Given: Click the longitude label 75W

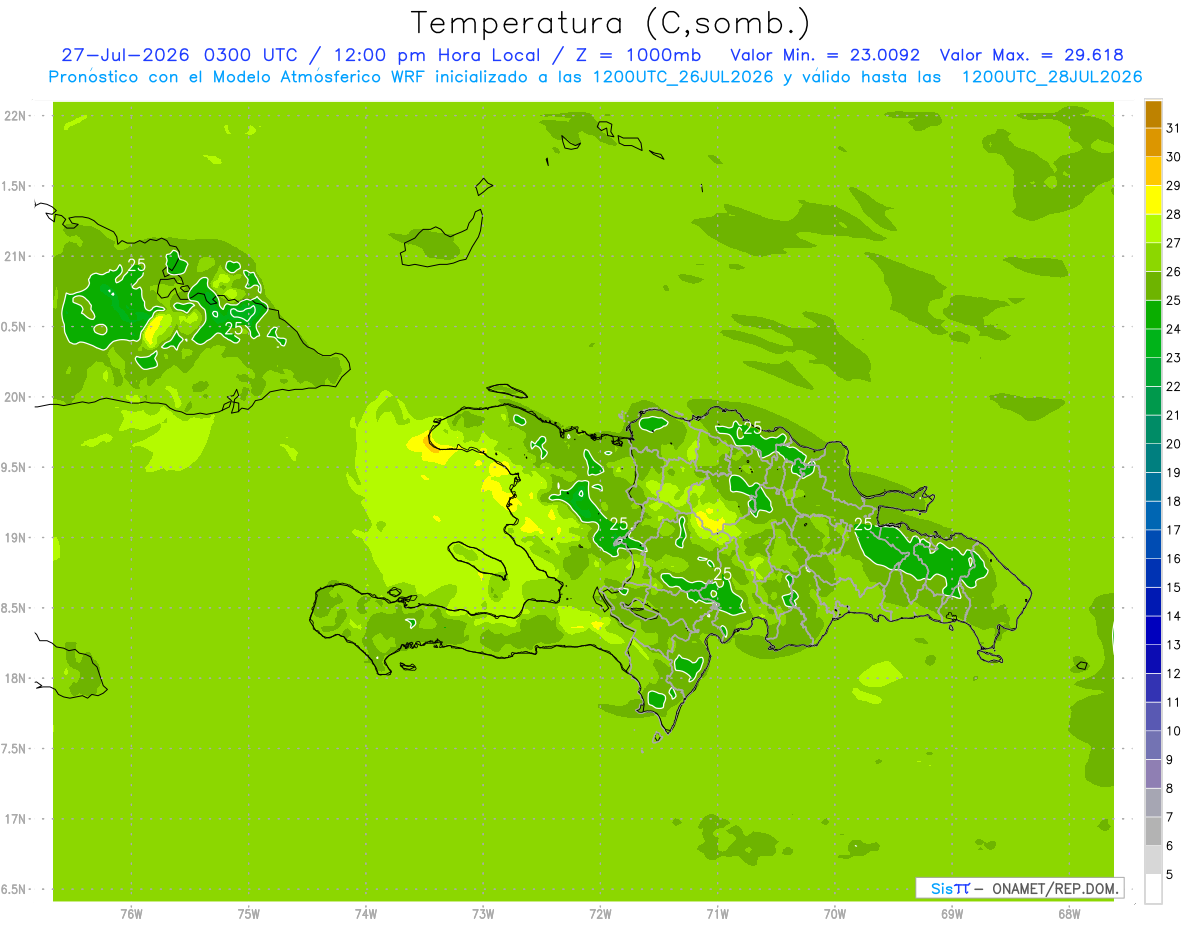Looking at the screenshot, I should [249, 914].
